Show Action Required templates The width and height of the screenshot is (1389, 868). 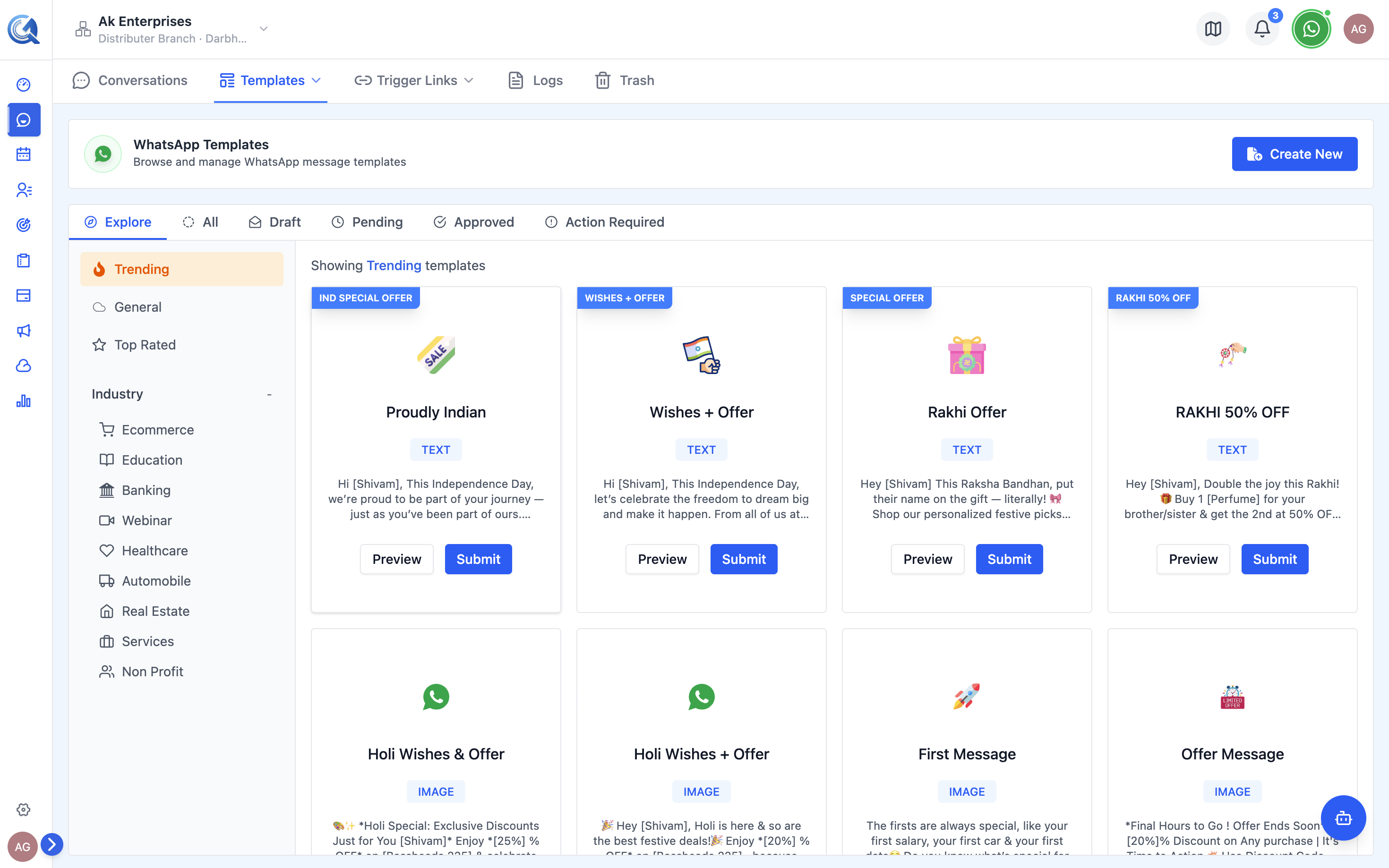pyautogui.click(x=605, y=222)
